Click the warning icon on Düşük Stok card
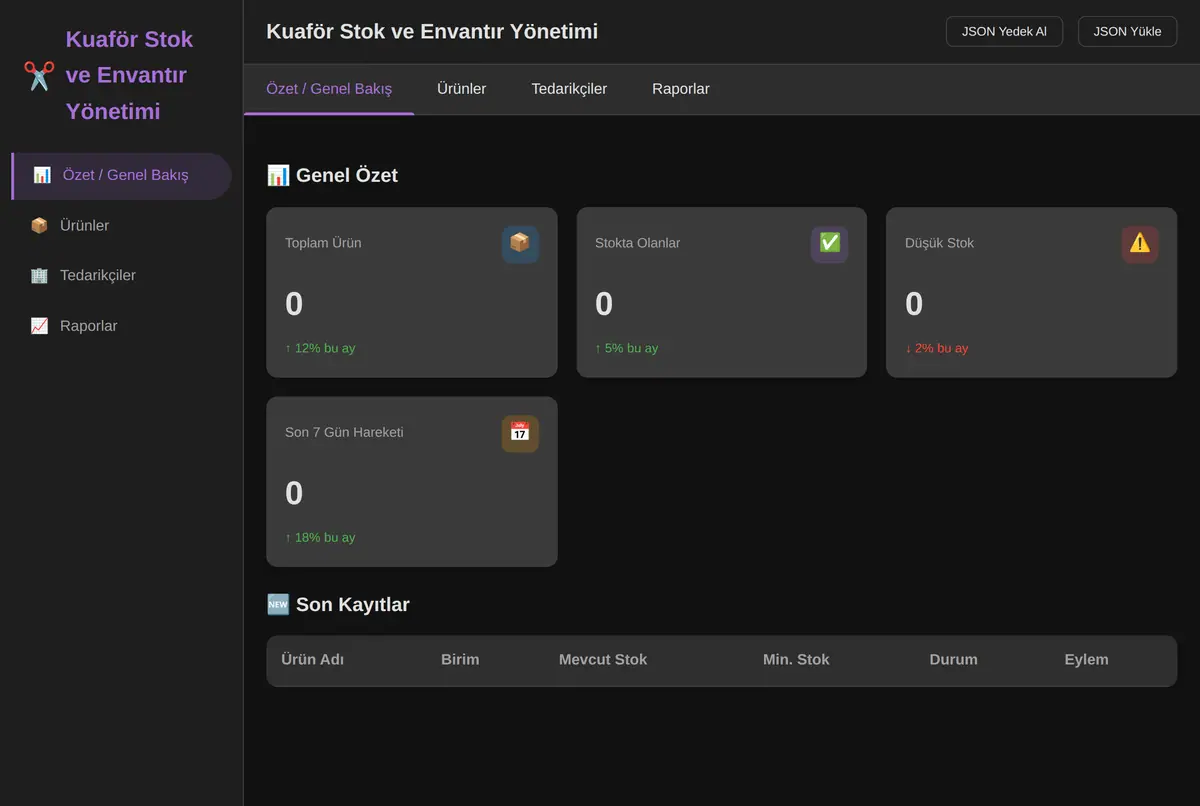The width and height of the screenshot is (1200, 806). tap(1140, 244)
